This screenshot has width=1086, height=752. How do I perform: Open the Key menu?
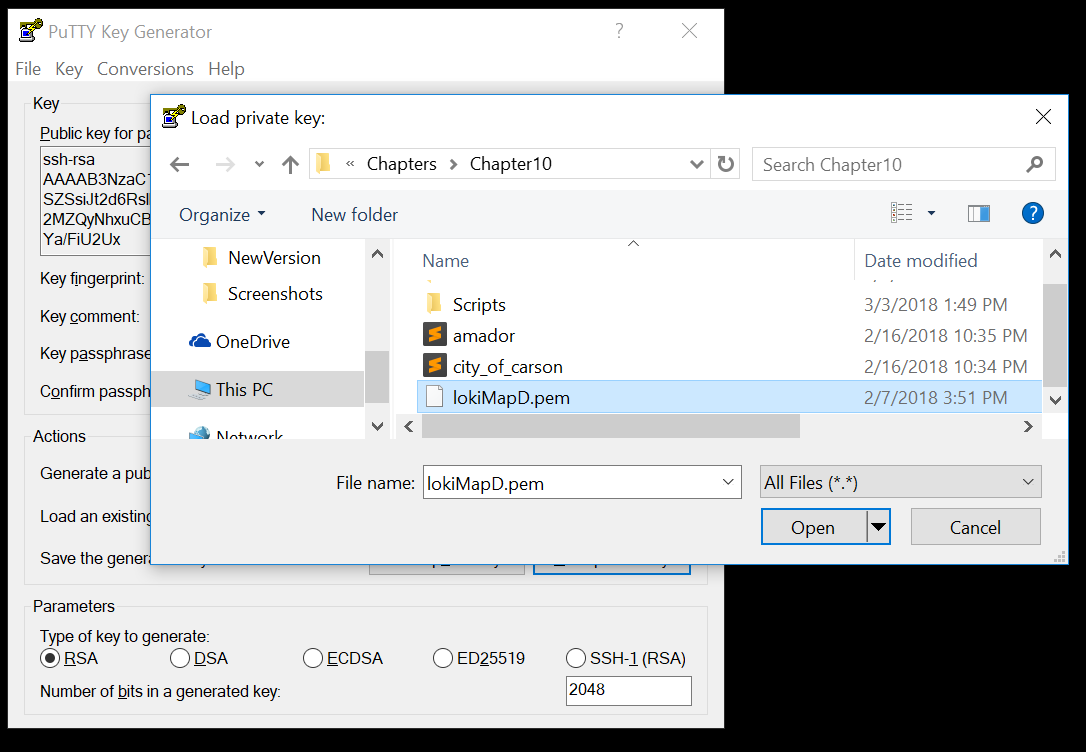pyautogui.click(x=69, y=69)
